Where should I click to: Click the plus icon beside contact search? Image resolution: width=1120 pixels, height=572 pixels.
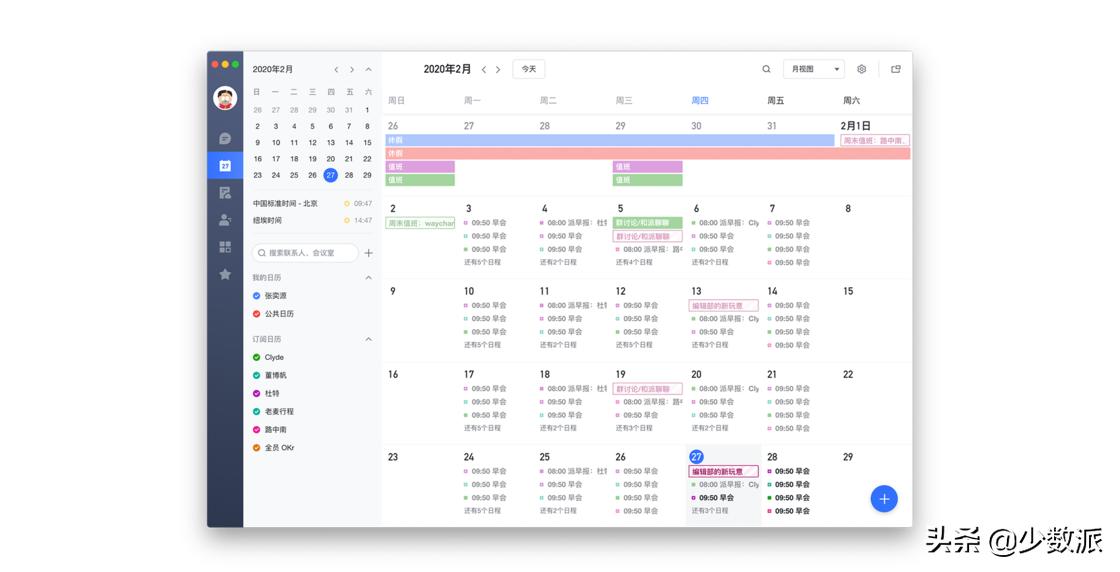tap(369, 253)
